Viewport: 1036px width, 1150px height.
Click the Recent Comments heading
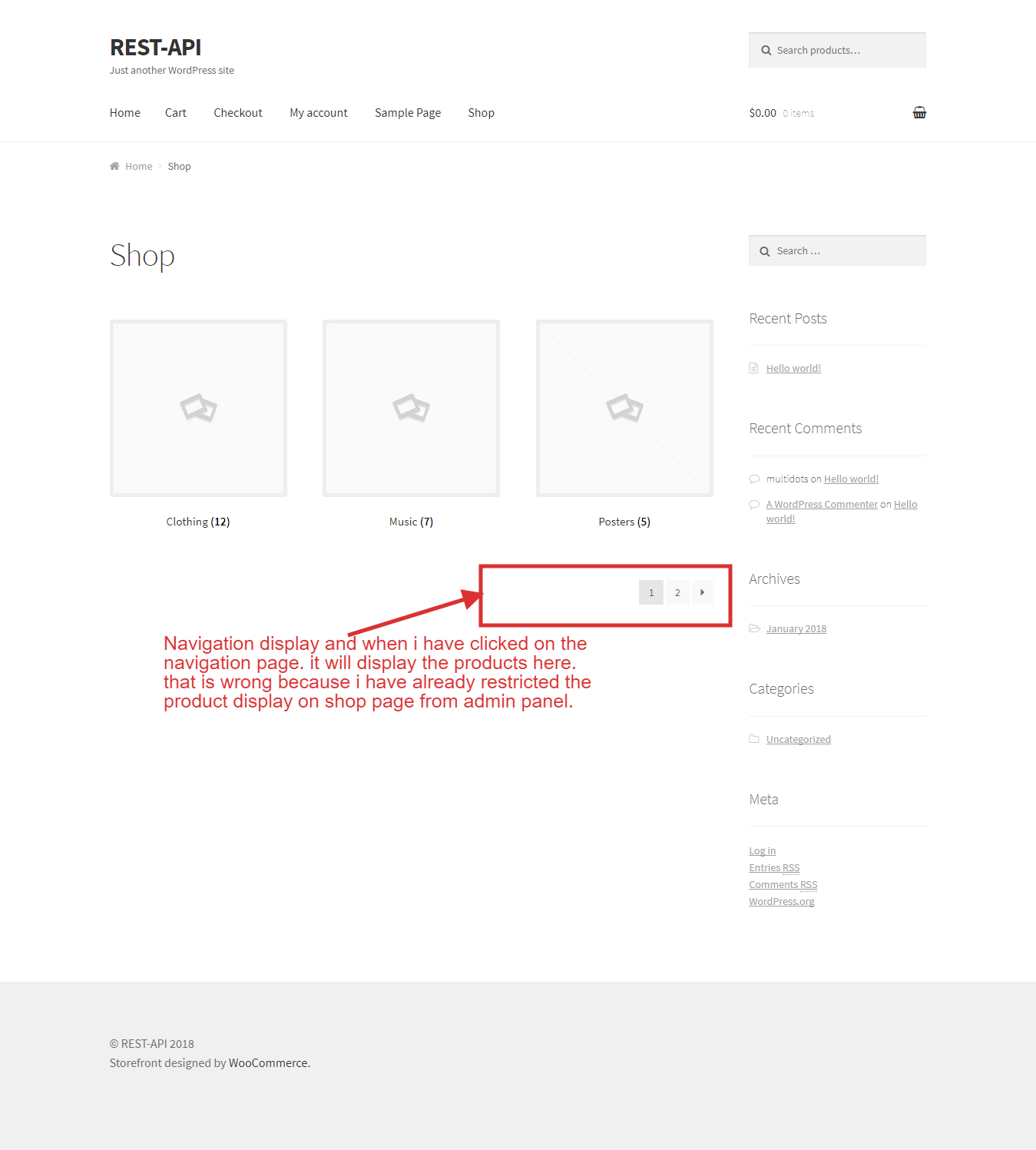pyautogui.click(x=806, y=429)
